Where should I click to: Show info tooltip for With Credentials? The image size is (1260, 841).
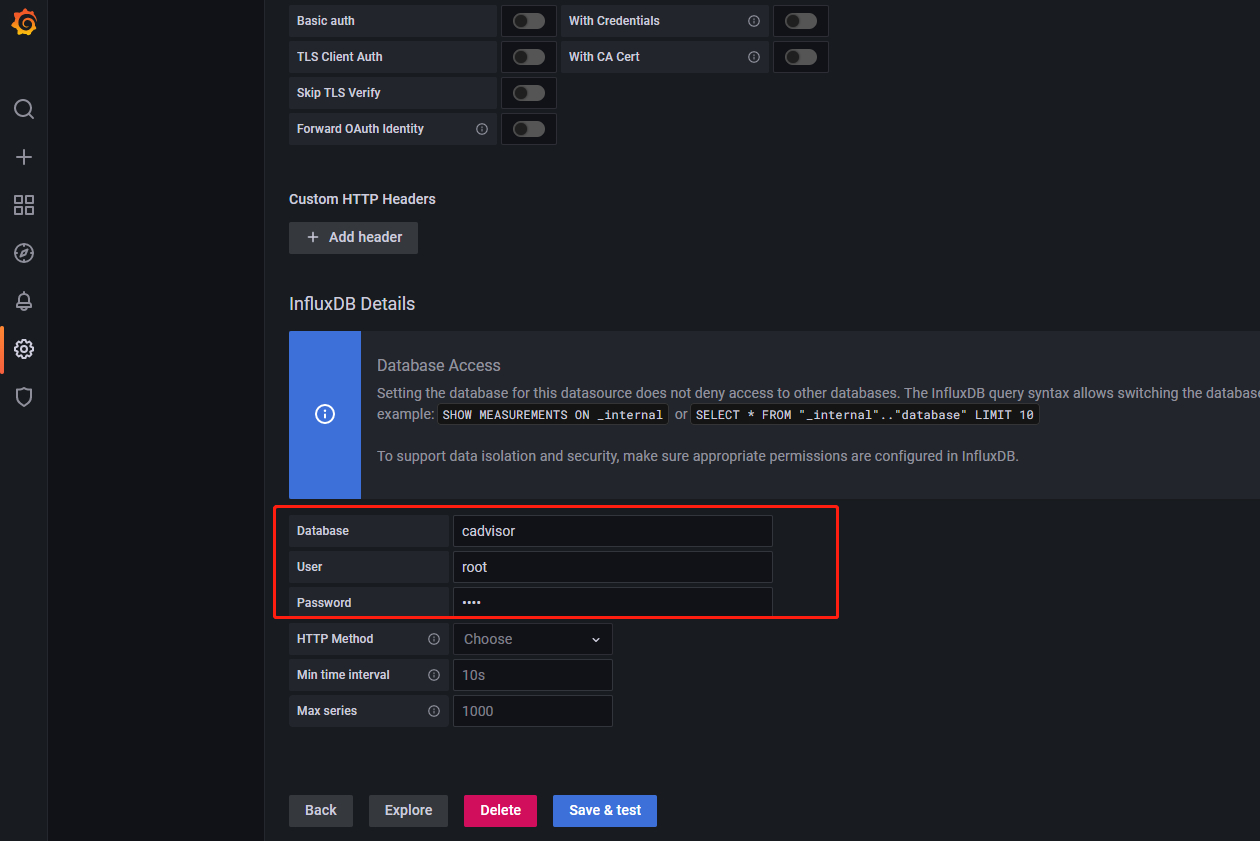(754, 21)
